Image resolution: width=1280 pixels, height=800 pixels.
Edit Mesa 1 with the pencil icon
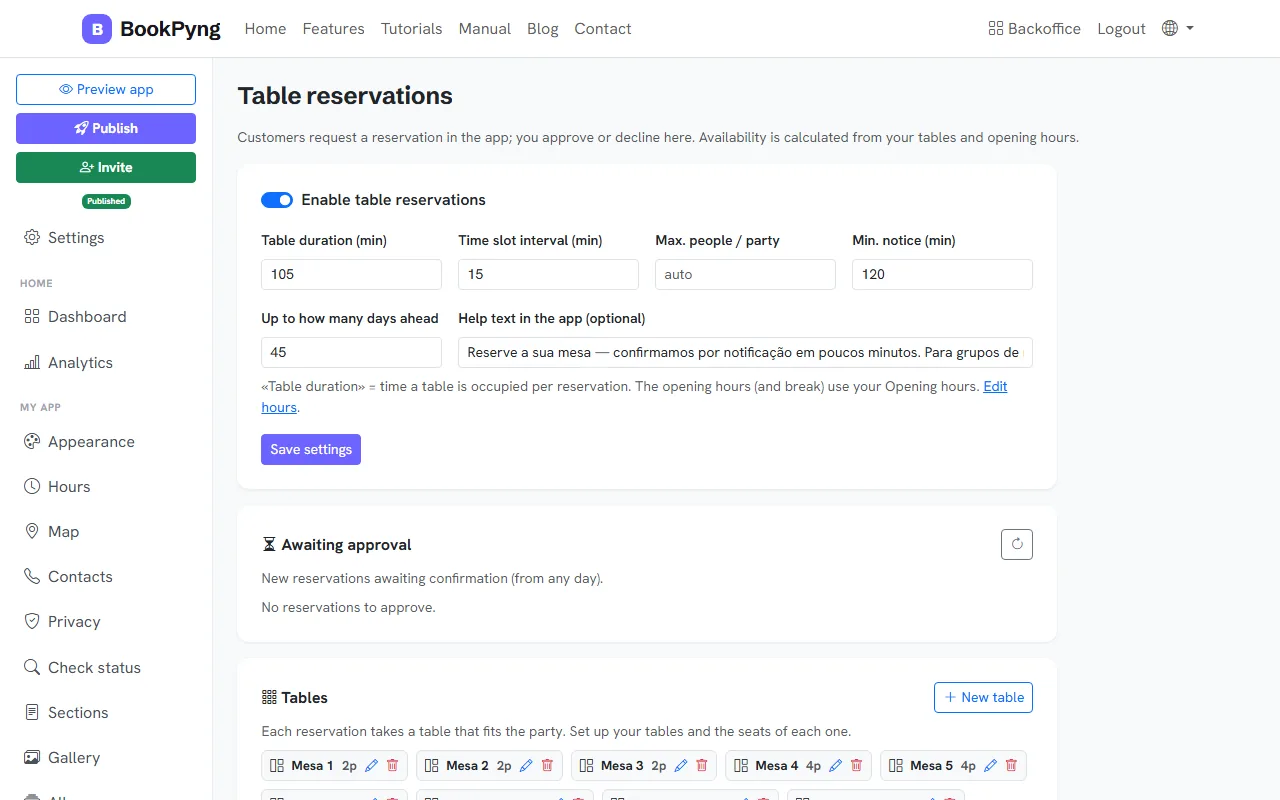(x=371, y=765)
